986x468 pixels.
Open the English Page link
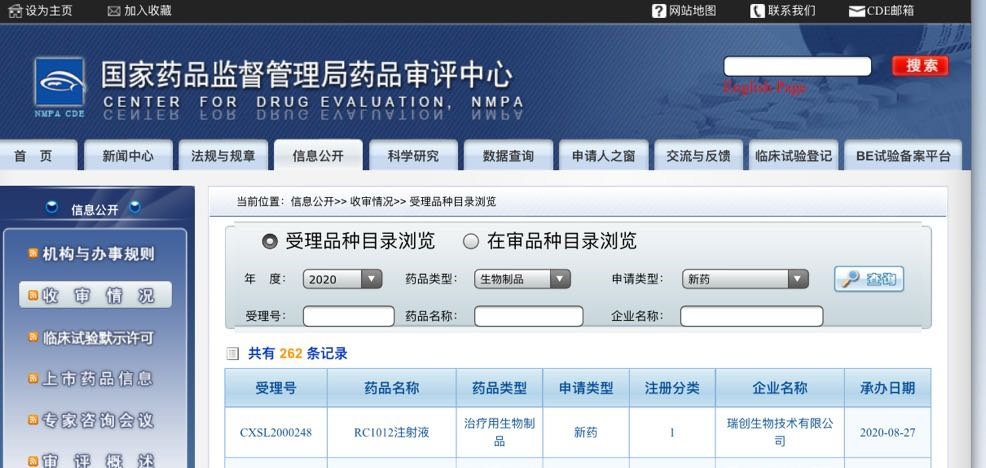tap(765, 88)
